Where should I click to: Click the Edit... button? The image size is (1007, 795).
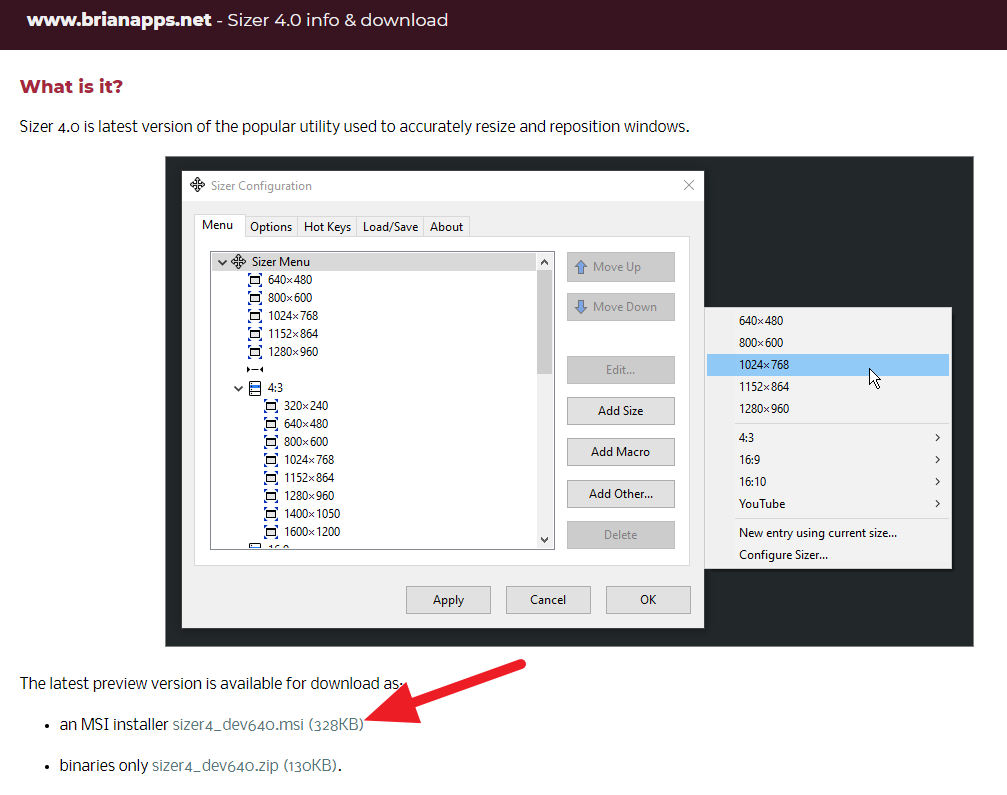(620, 370)
